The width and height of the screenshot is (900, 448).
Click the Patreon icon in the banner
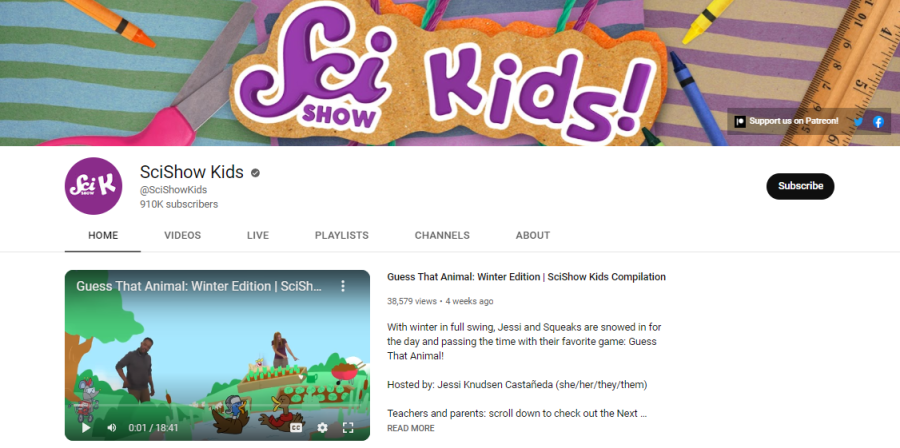[740, 122]
